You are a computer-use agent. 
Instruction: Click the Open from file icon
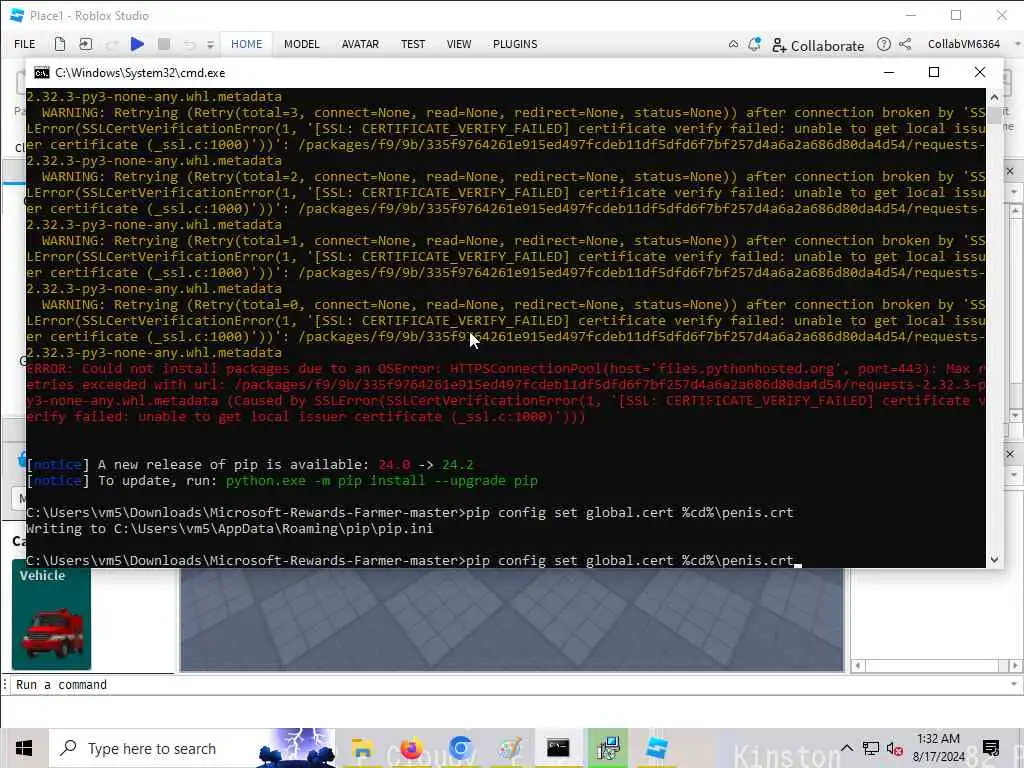[86, 44]
